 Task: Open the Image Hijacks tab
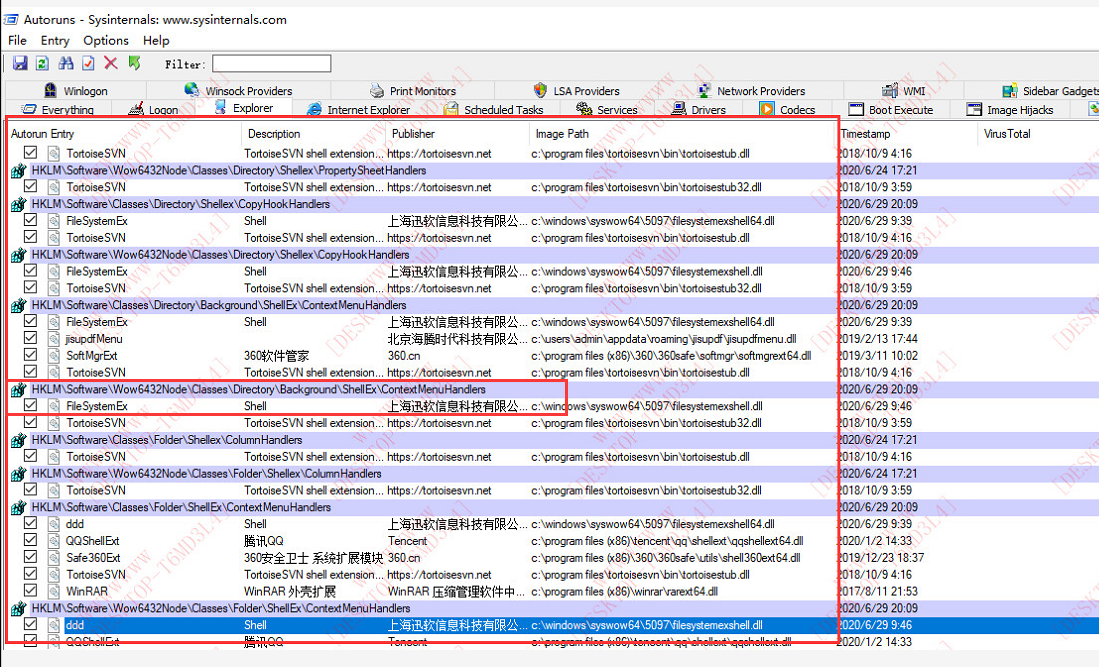coord(1010,109)
